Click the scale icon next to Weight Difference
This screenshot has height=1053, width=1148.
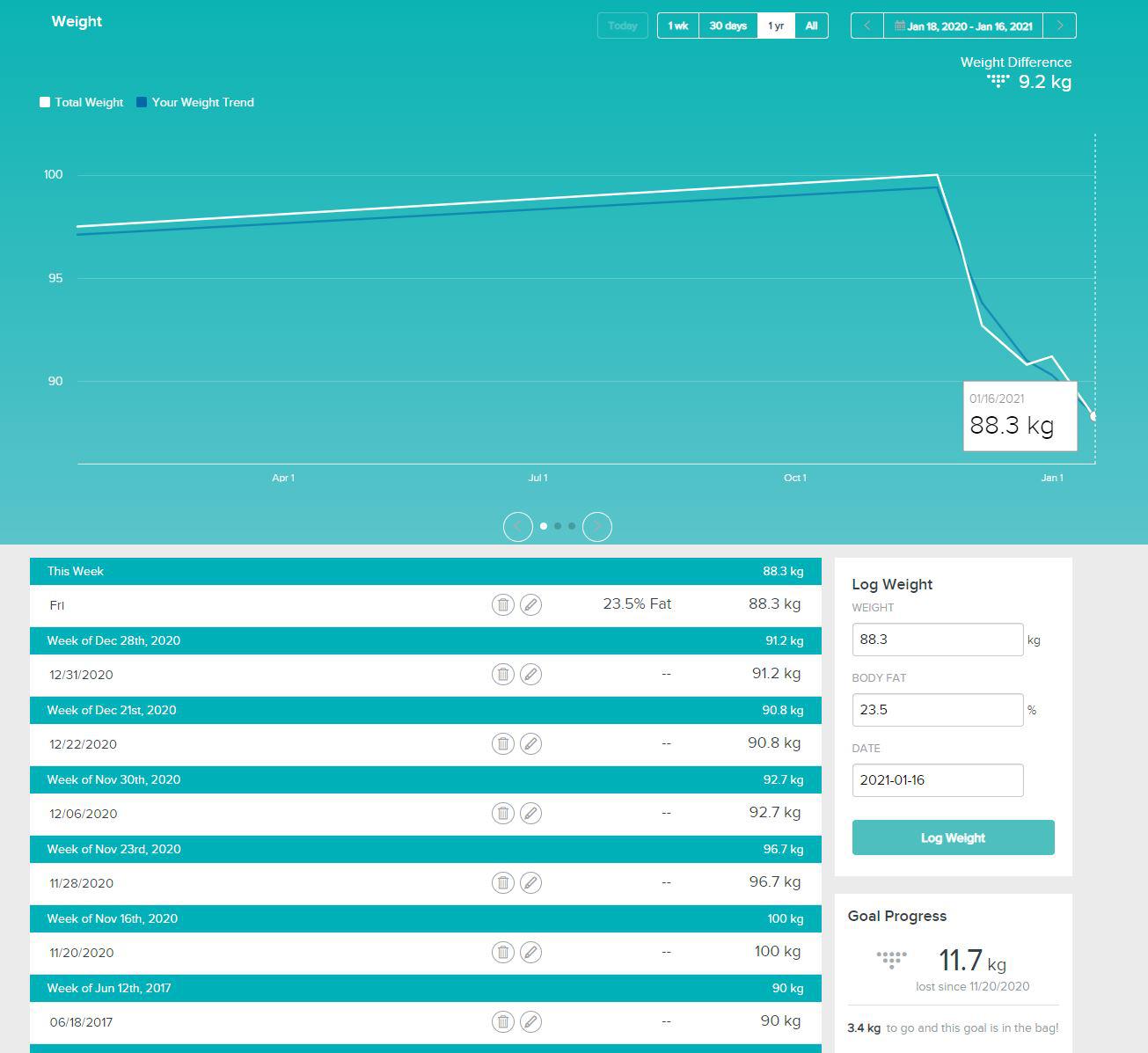(997, 81)
